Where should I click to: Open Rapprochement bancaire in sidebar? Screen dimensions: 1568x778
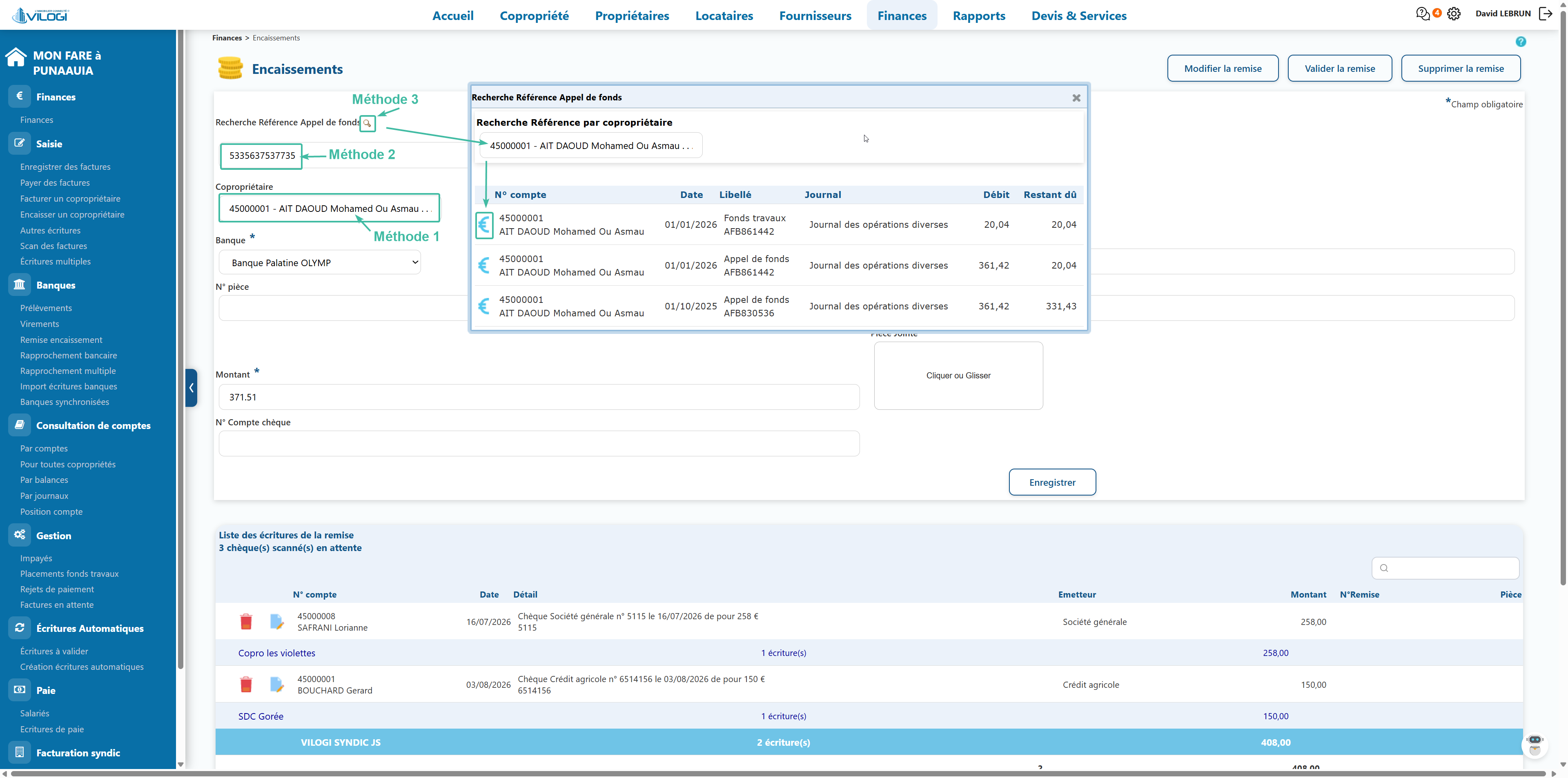tap(68, 355)
